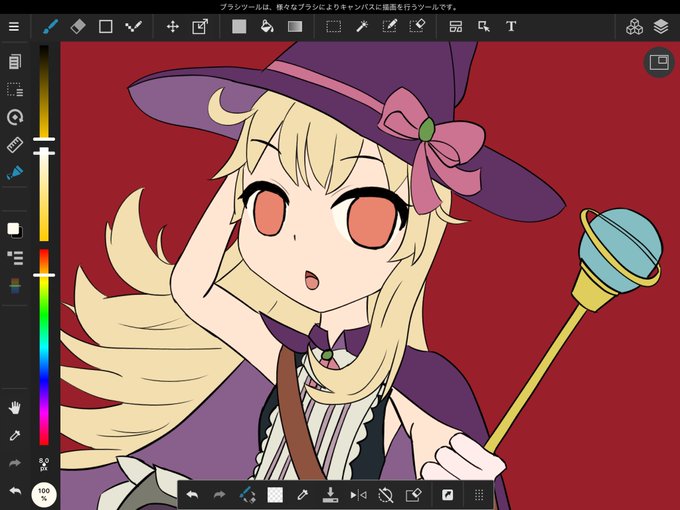Select the Selection Eraser tool
680x510 pixels.
tap(417, 26)
